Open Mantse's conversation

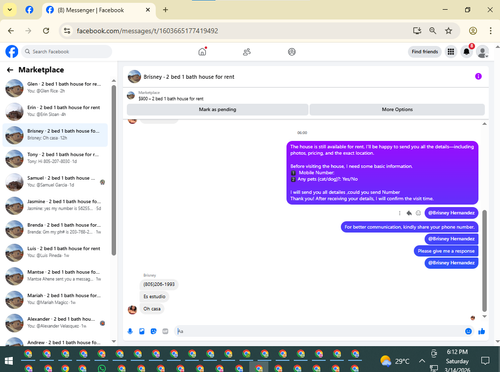tap(55, 276)
